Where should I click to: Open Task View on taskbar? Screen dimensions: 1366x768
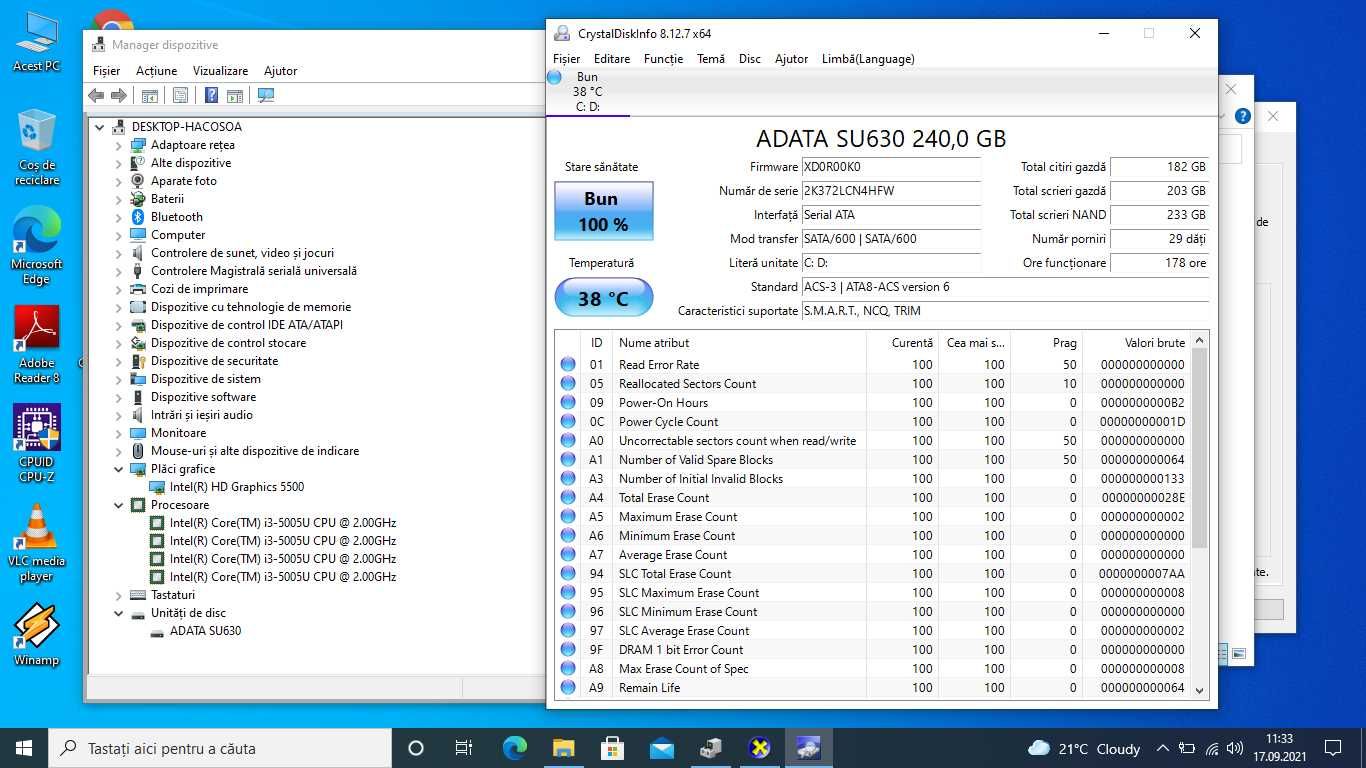[x=464, y=748]
